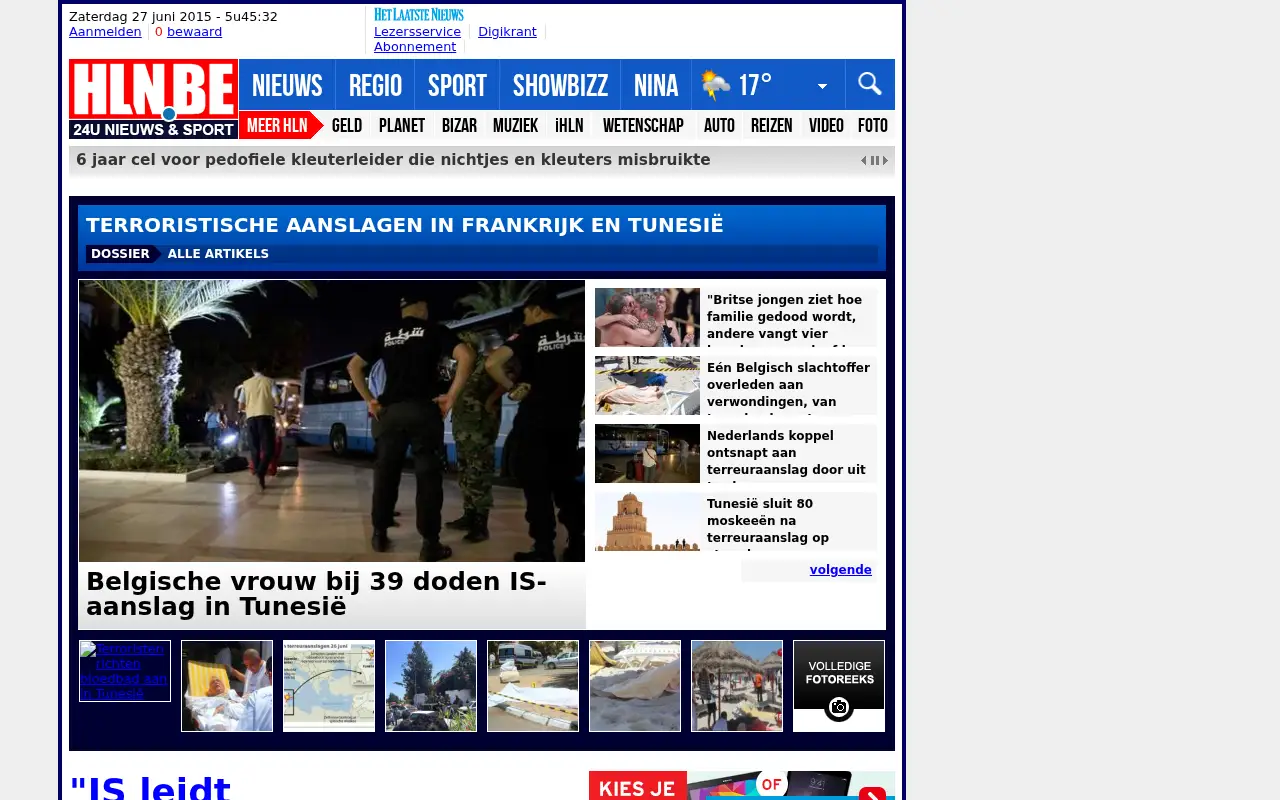
Task: Open article Eén Belgisch slachtoffer overleden
Action: [x=790, y=385]
